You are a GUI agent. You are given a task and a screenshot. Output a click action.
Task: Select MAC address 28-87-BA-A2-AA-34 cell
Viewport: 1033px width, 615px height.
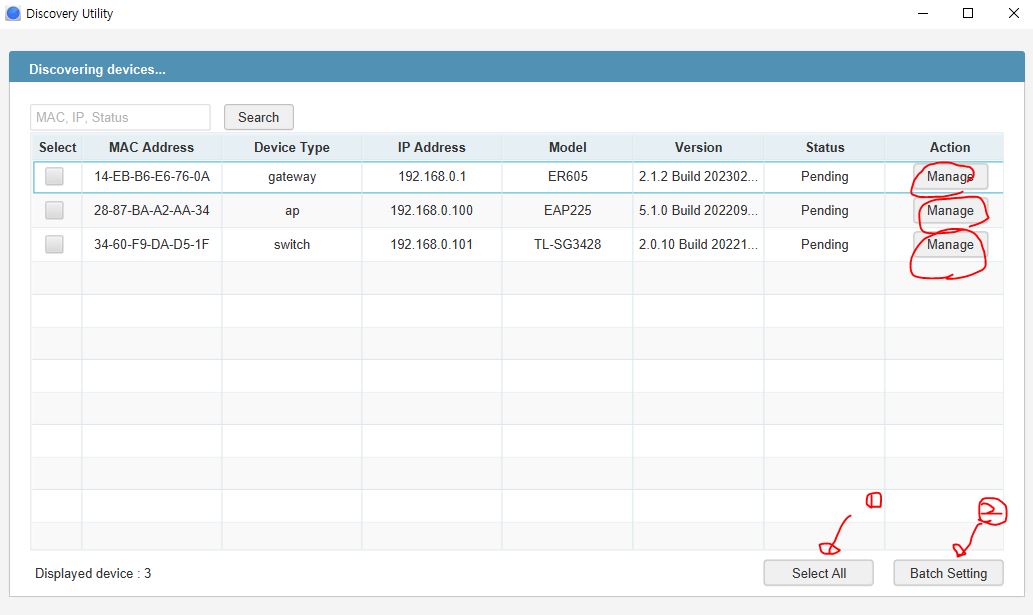point(152,211)
